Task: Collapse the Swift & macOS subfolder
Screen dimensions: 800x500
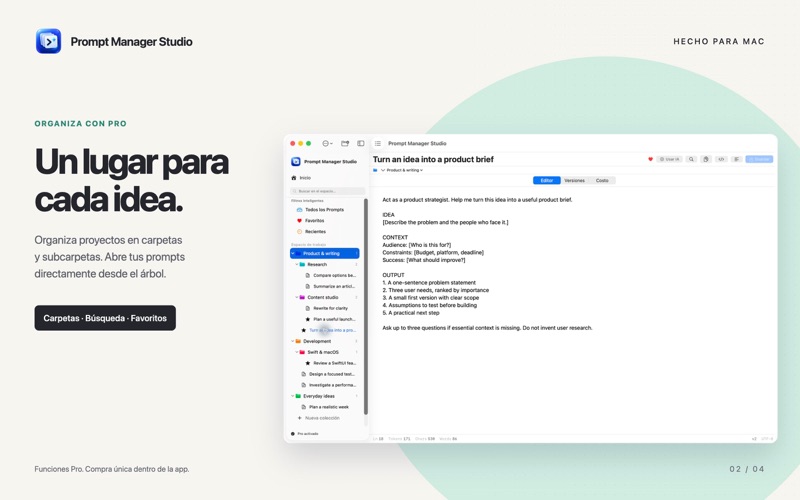Action: 297,352
